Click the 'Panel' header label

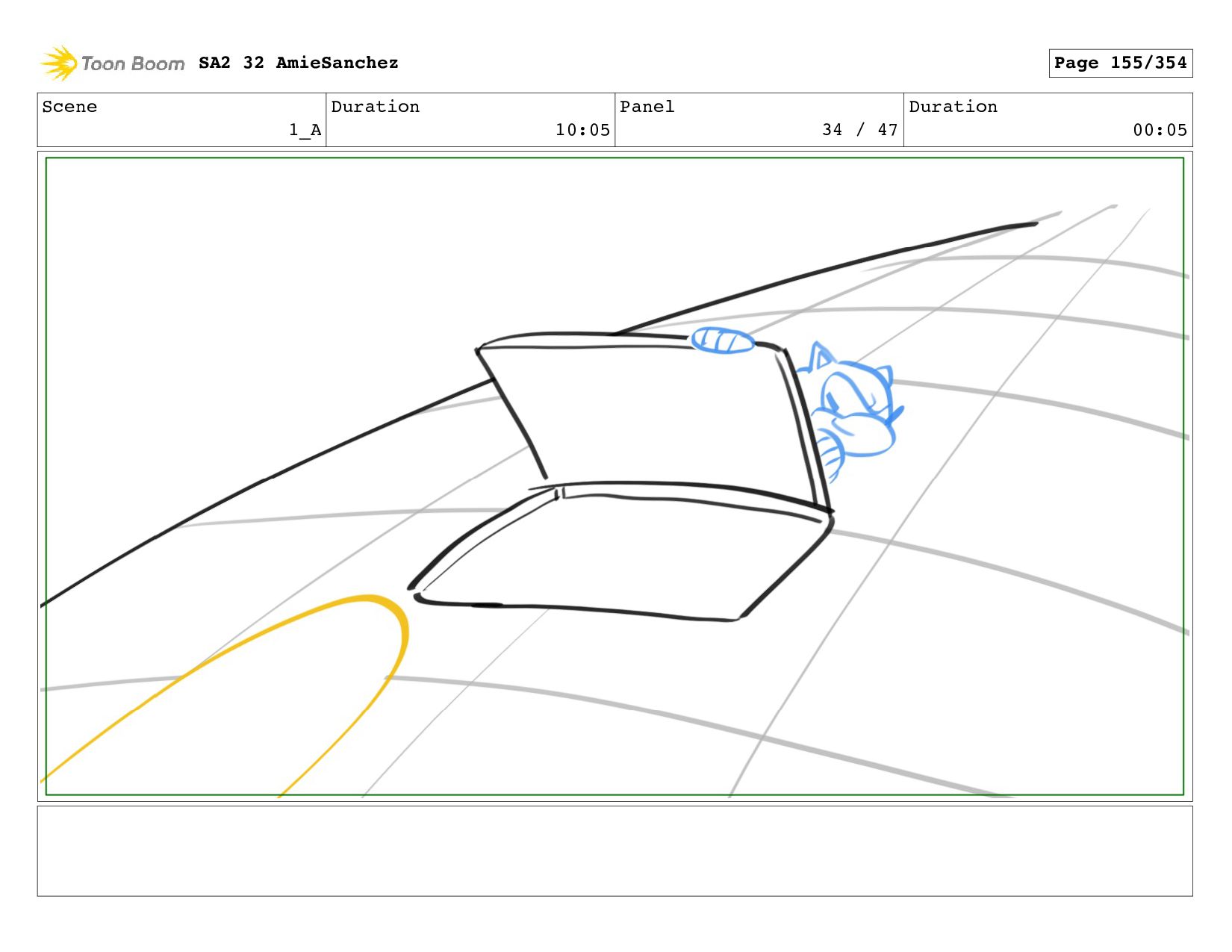647,107
